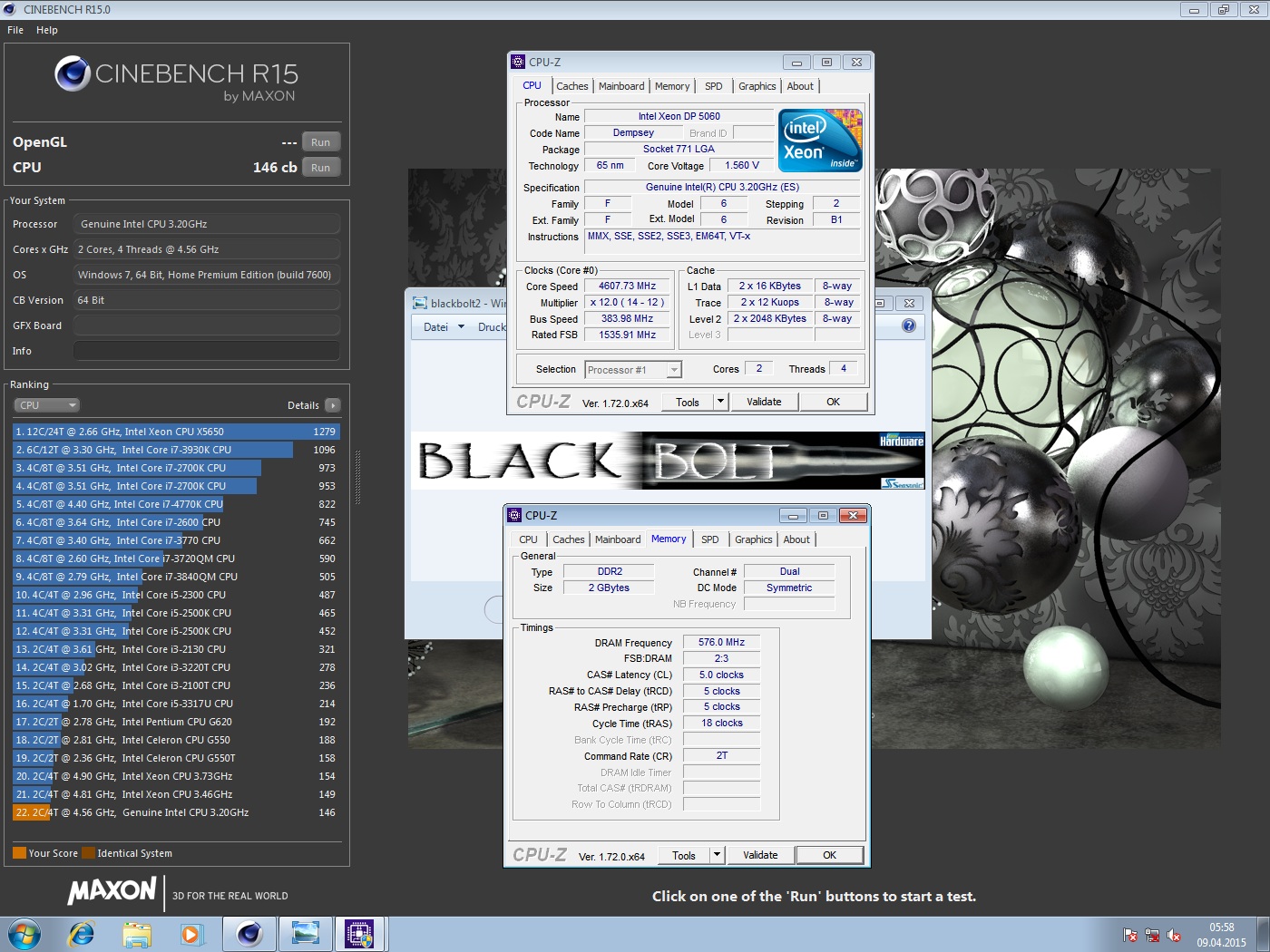Image resolution: width=1270 pixels, height=952 pixels.
Task: Select ranking row Core i7-4770K
Action: click(x=176, y=504)
